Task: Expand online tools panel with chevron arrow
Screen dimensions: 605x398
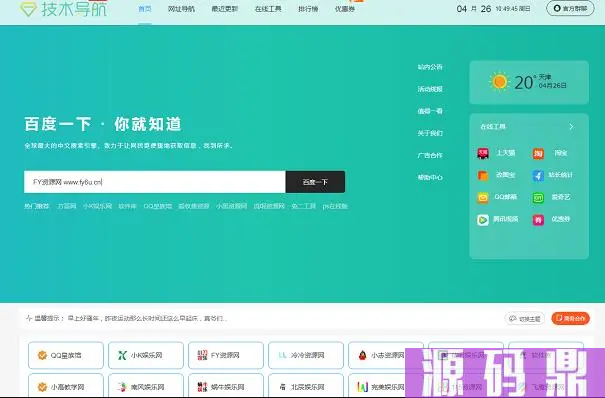Action: click(x=571, y=126)
